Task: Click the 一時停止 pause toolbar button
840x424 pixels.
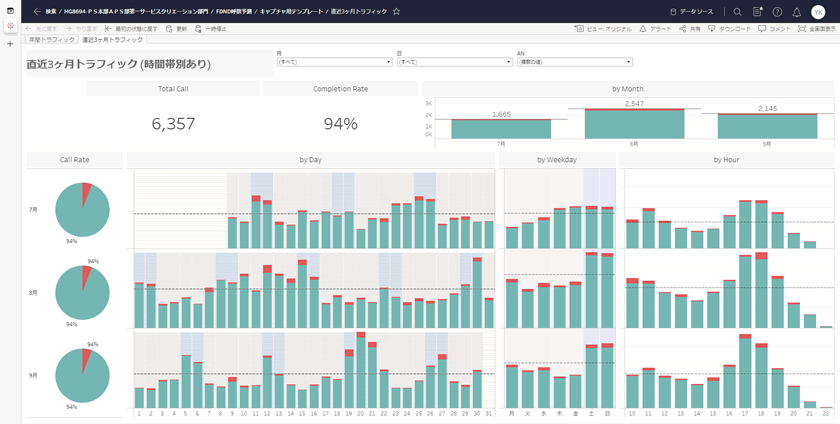Action: point(211,29)
